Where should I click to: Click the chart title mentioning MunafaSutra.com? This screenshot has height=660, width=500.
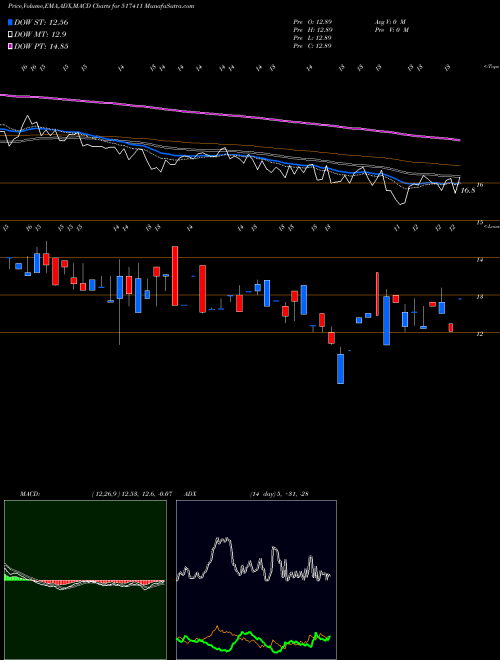tap(101, 6)
